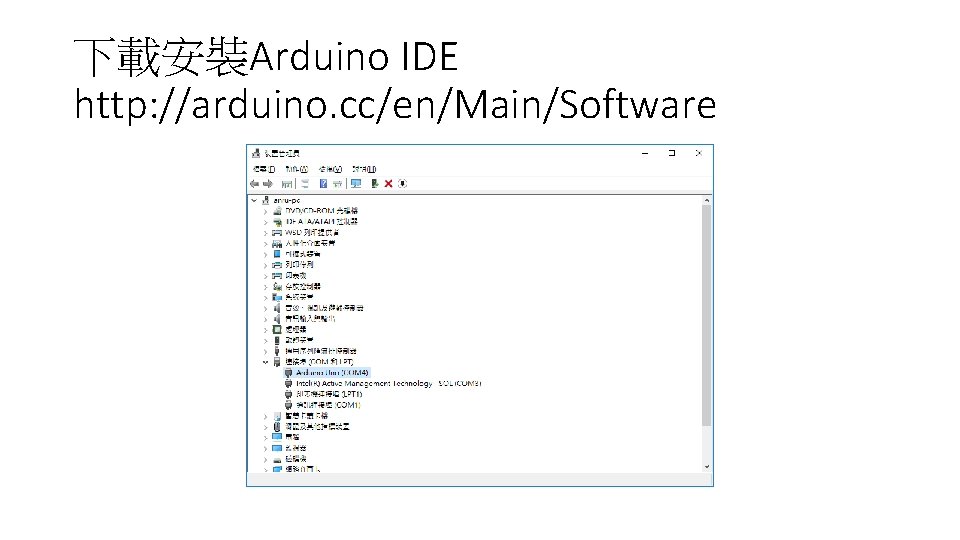Click the scrollbar down arrow in device tree
The width and height of the screenshot is (960, 540).
point(707,467)
